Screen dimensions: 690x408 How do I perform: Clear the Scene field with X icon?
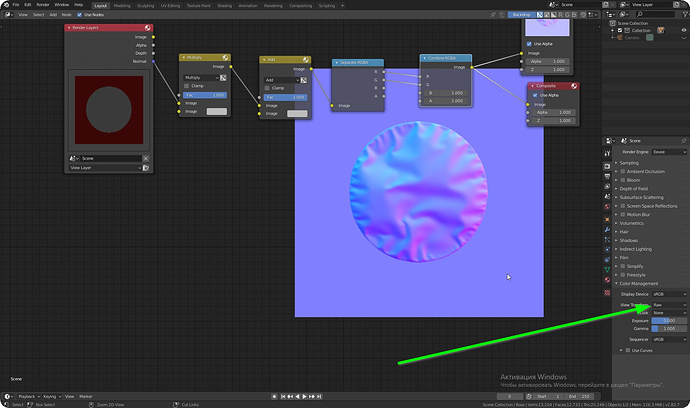coord(146,158)
